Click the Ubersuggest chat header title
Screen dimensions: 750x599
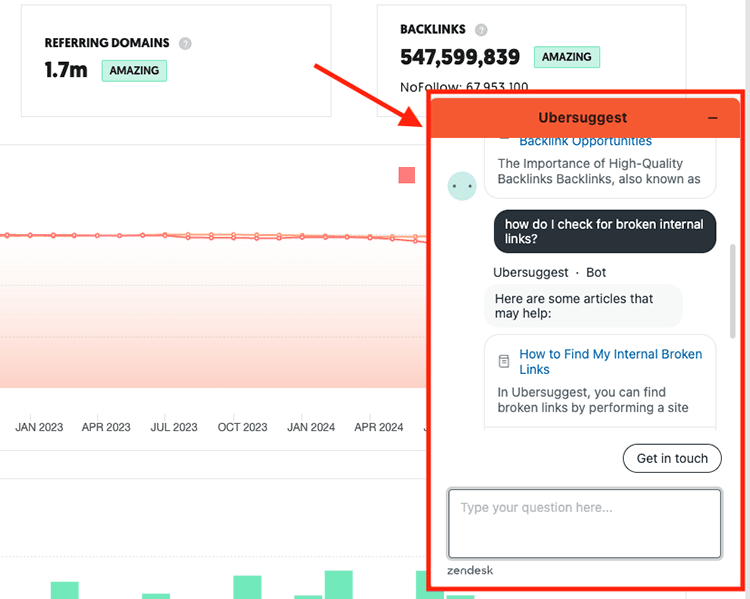[583, 118]
